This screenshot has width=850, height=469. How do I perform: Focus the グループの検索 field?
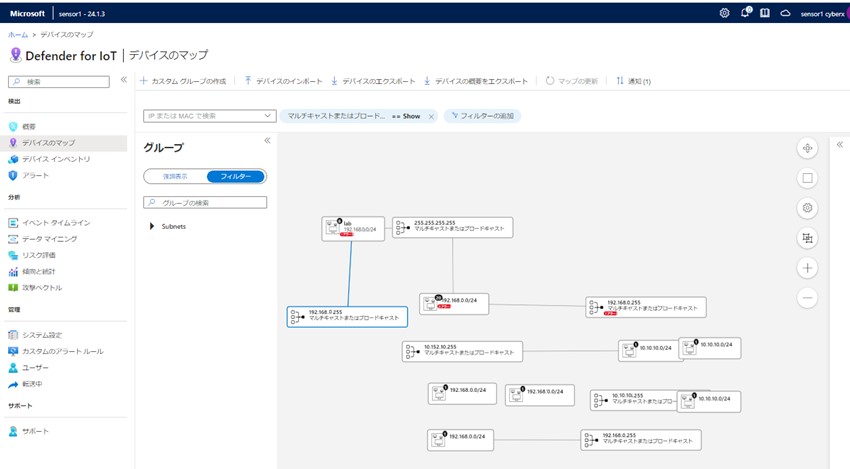[205, 202]
